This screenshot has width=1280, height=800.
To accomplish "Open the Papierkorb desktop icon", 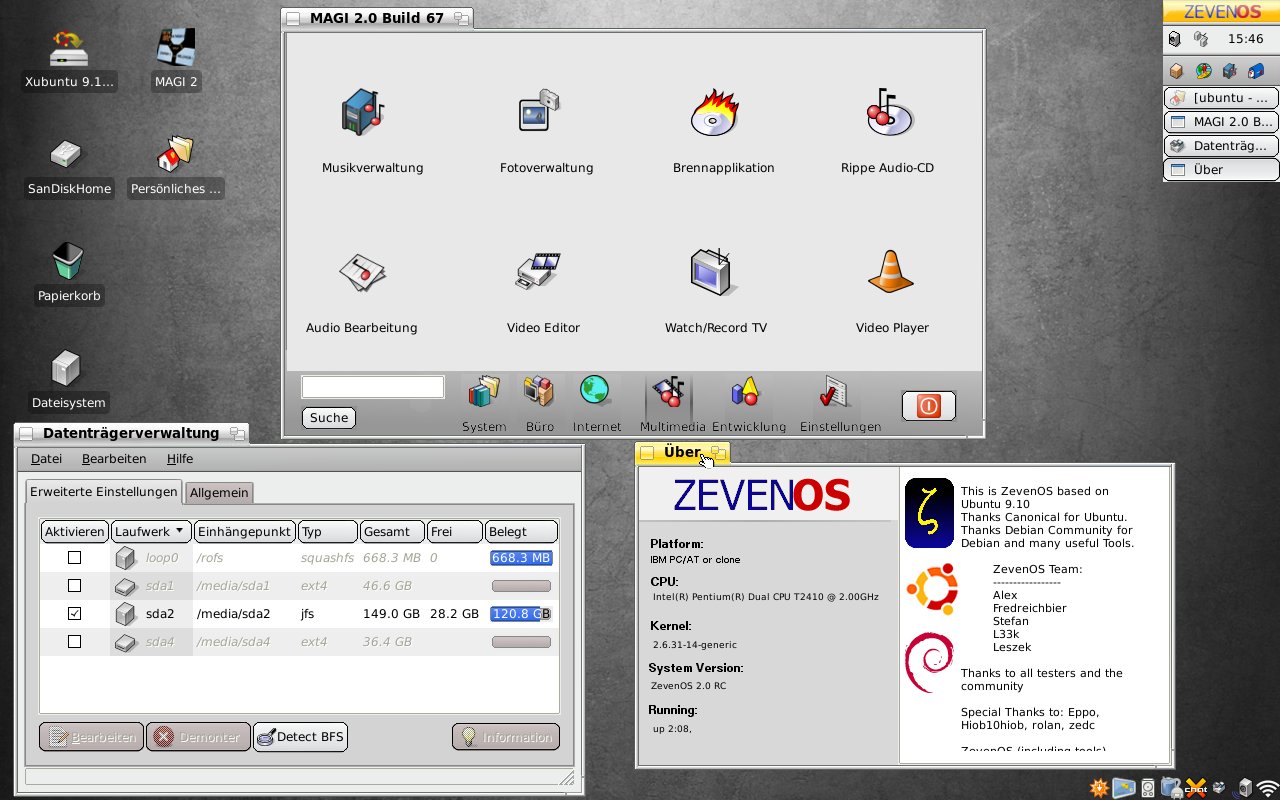I will 68,273.
